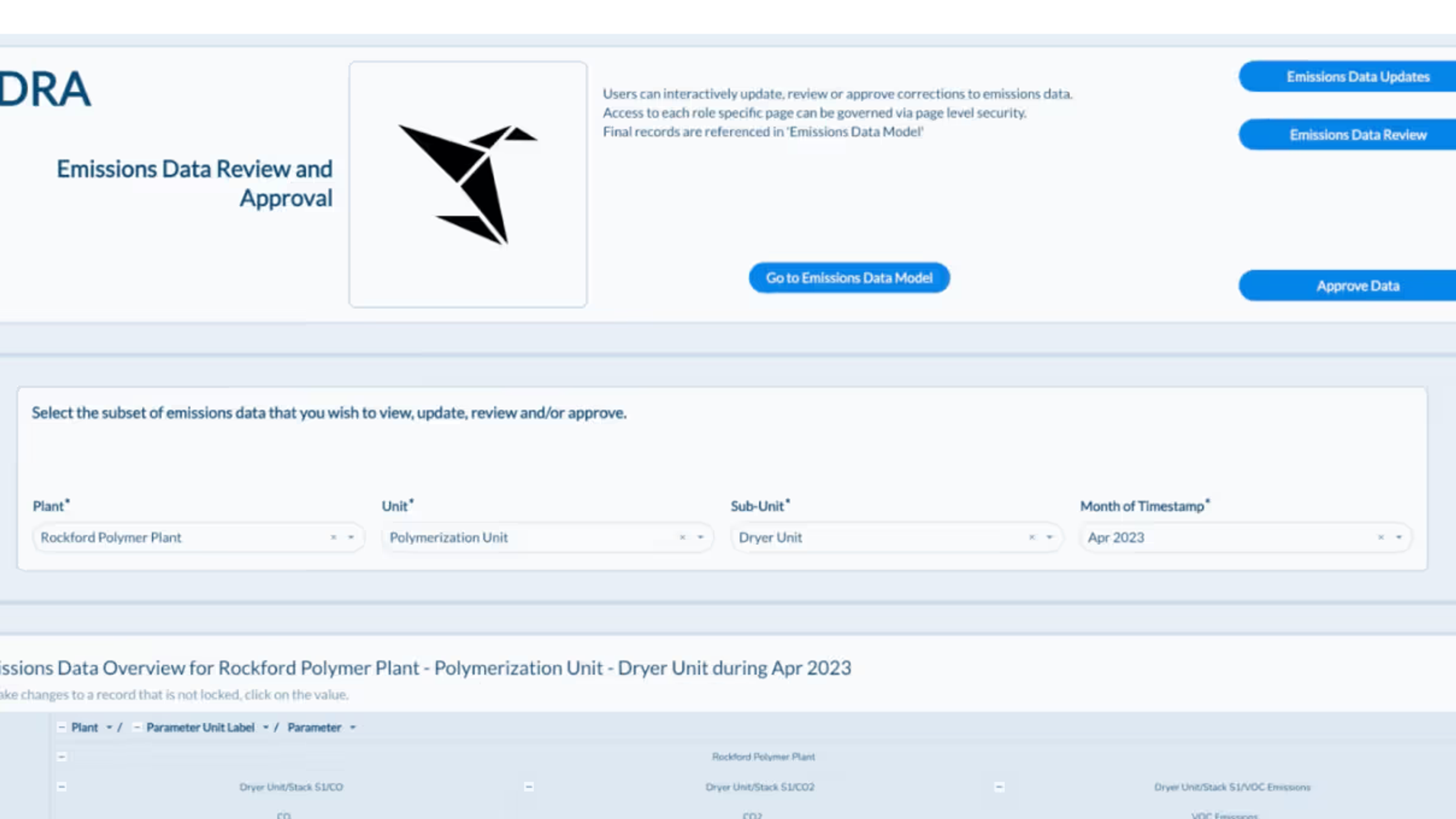Screen dimensions: 1456x819
Task: Open the Sub-Unit dropdown arrow
Action: [x=1050, y=537]
